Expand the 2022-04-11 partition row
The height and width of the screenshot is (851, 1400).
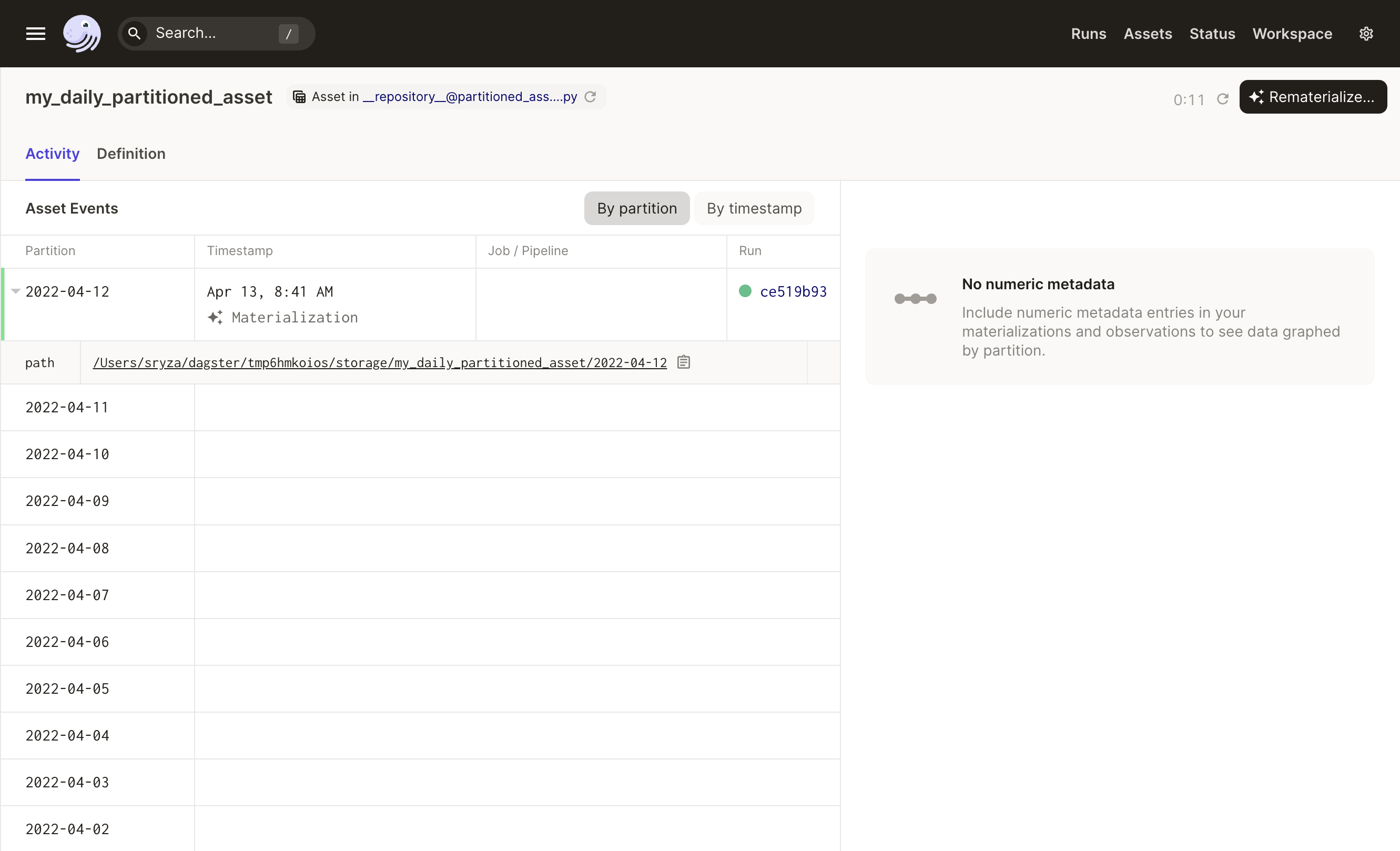[67, 407]
